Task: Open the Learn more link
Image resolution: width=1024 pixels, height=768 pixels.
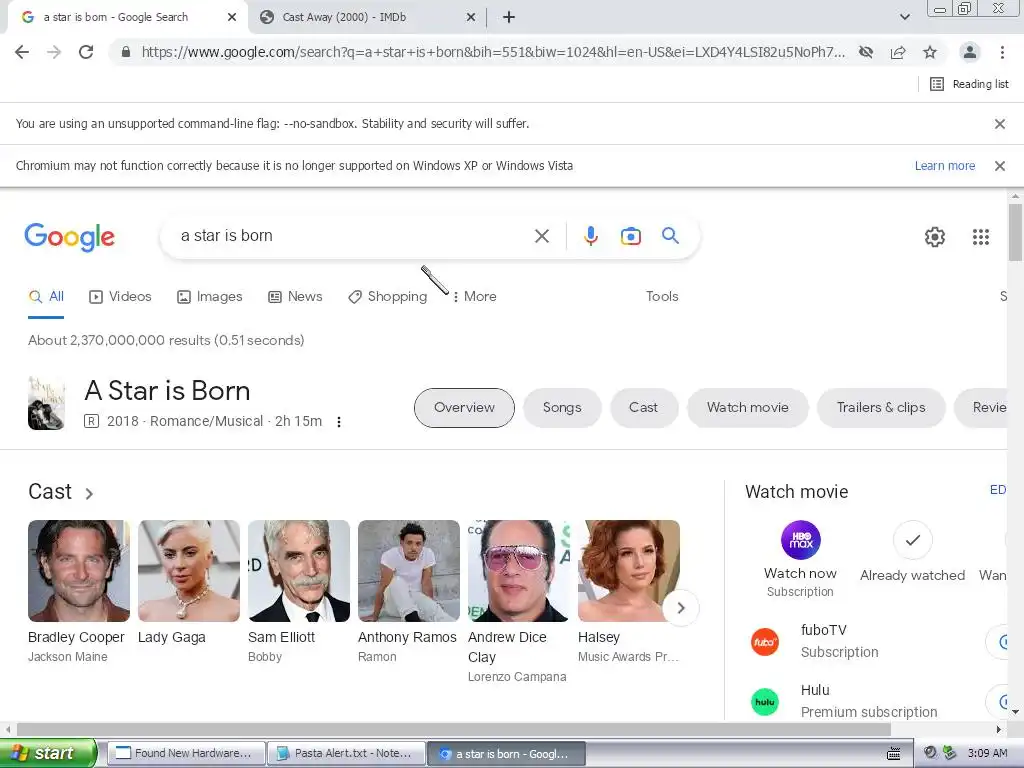Action: [944, 166]
